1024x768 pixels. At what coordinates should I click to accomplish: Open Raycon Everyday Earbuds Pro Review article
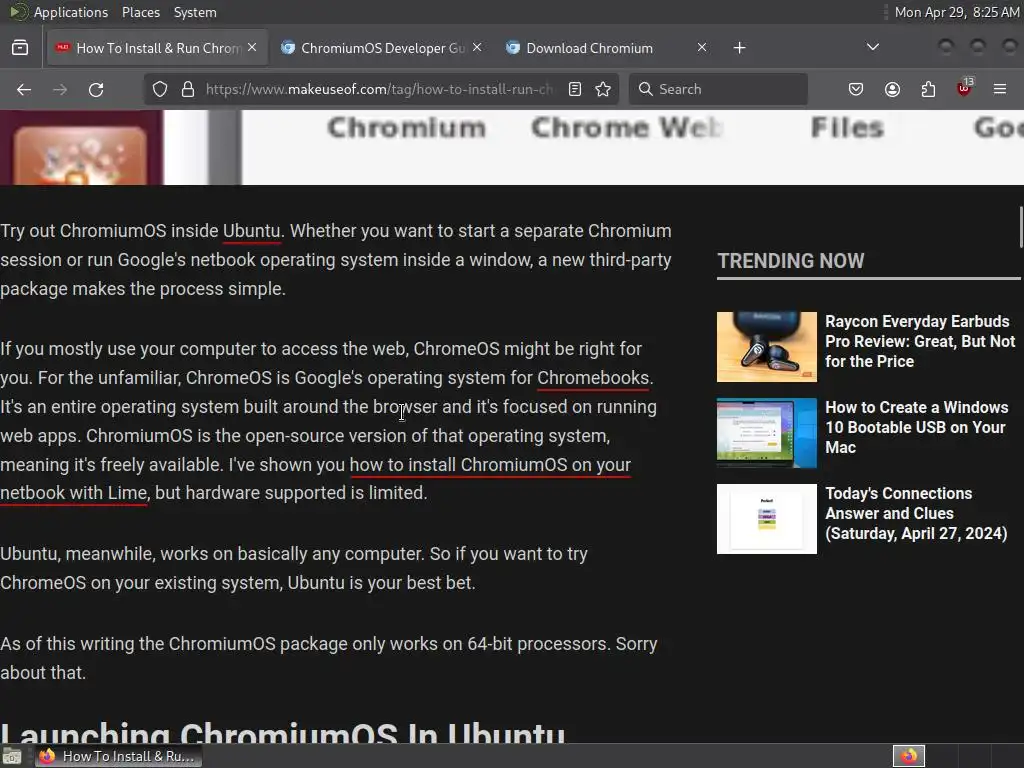coord(920,342)
